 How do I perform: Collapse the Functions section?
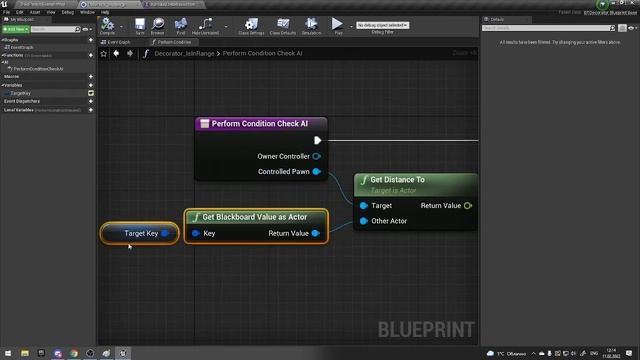[x=2, y=55]
